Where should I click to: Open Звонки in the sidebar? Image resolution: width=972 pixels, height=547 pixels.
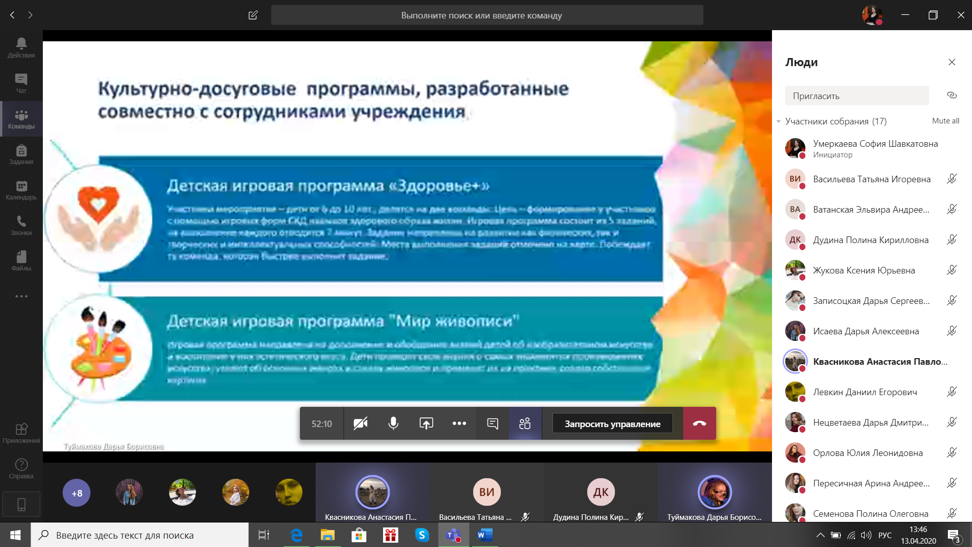tap(21, 225)
